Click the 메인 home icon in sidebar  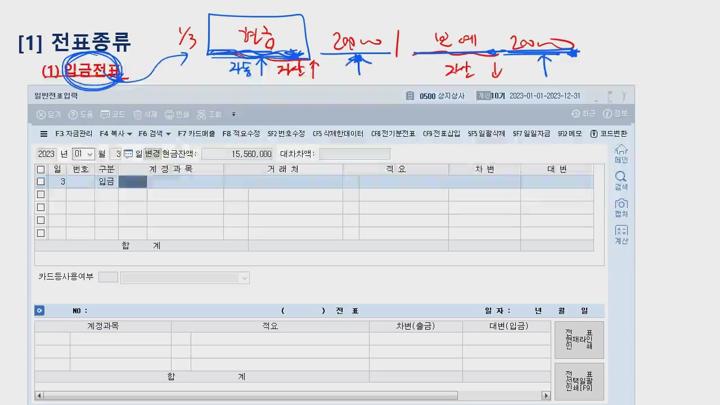621,154
